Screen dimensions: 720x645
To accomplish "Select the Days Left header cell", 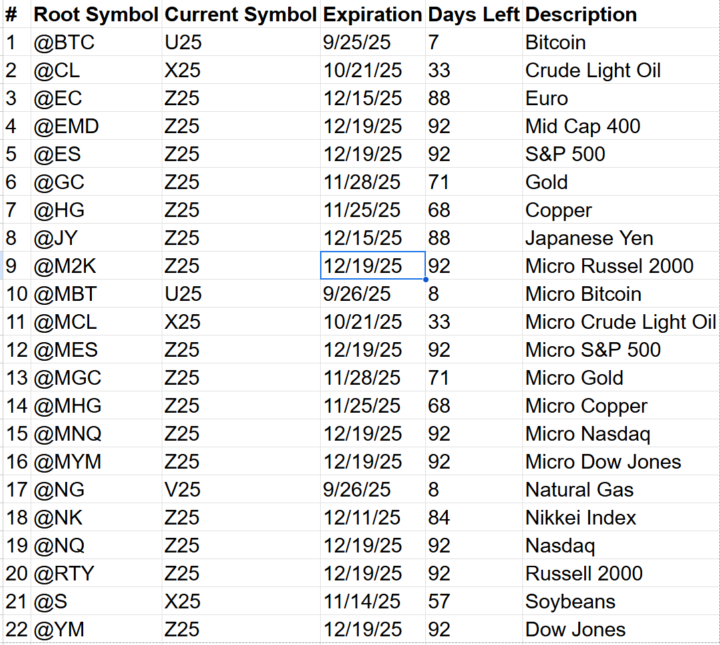I will 473,14.
